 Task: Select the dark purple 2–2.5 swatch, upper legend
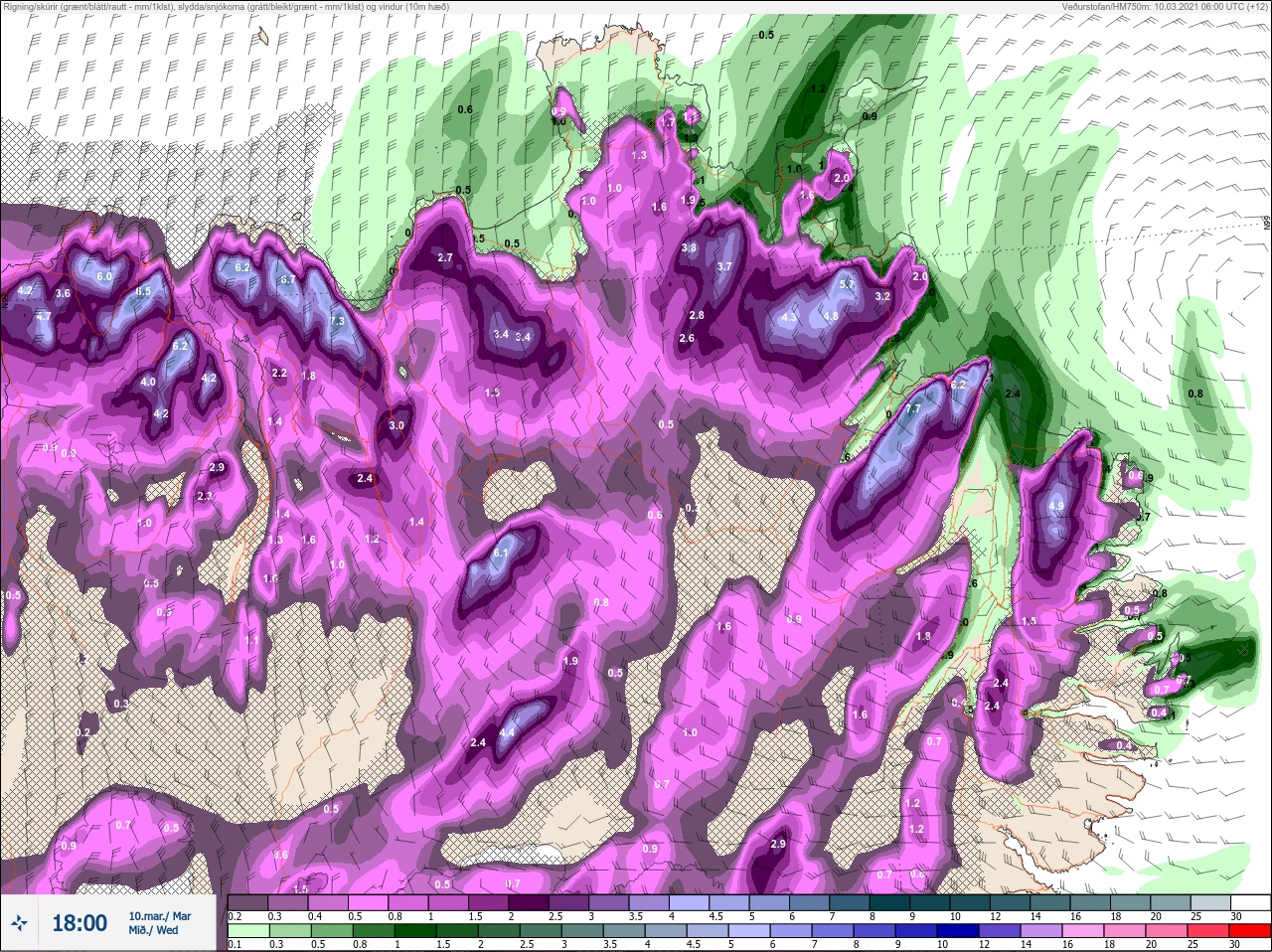(529, 902)
